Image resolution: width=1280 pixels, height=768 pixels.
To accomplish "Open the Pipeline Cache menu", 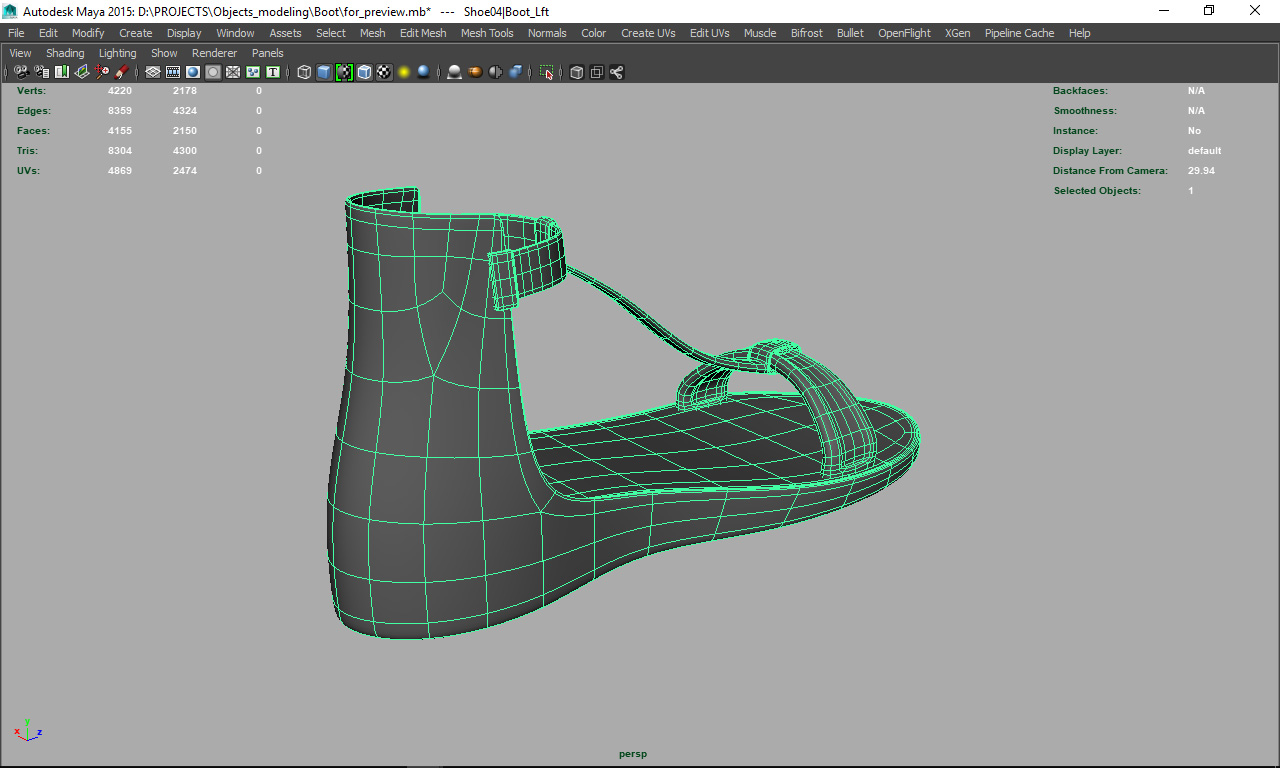I will click(x=1019, y=33).
